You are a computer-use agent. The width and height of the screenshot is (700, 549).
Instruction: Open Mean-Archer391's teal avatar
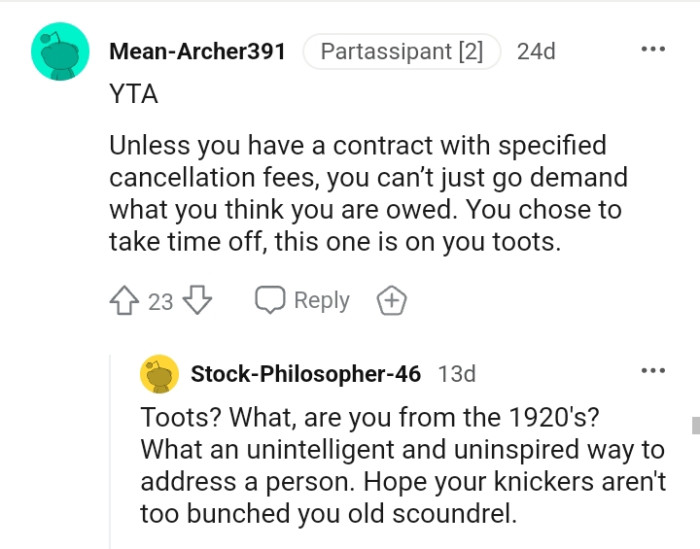point(59,52)
